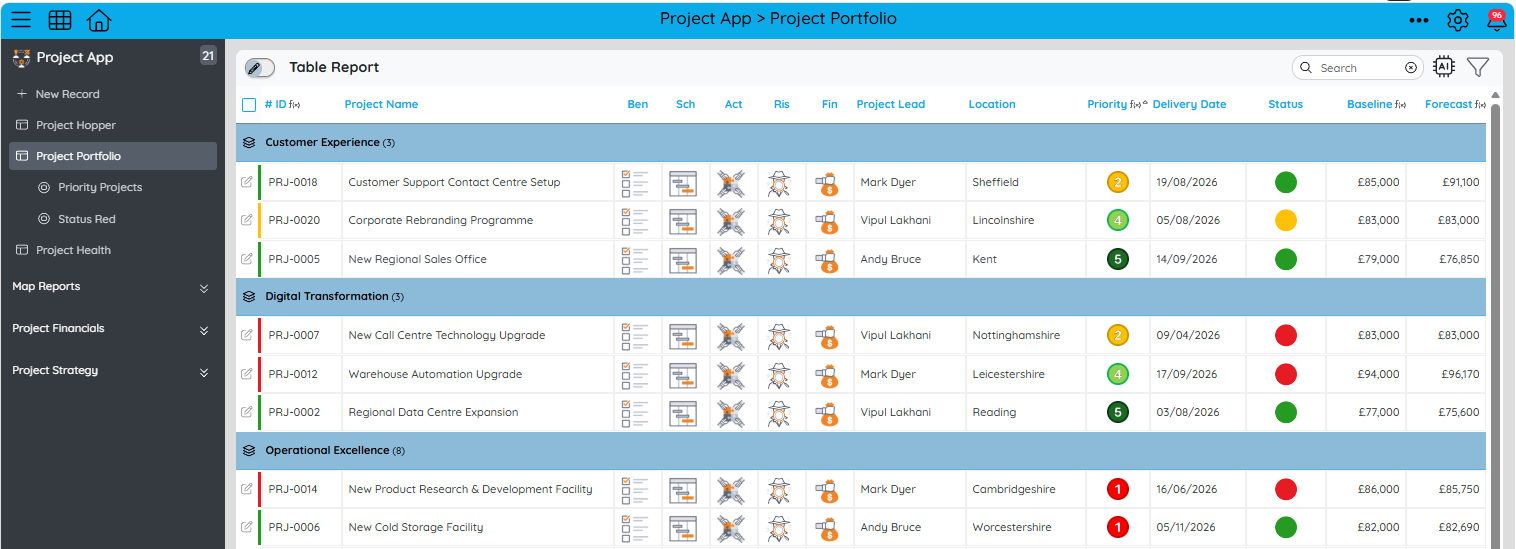
Task: Open financials icon for PRJ-0006
Action: tap(827, 528)
